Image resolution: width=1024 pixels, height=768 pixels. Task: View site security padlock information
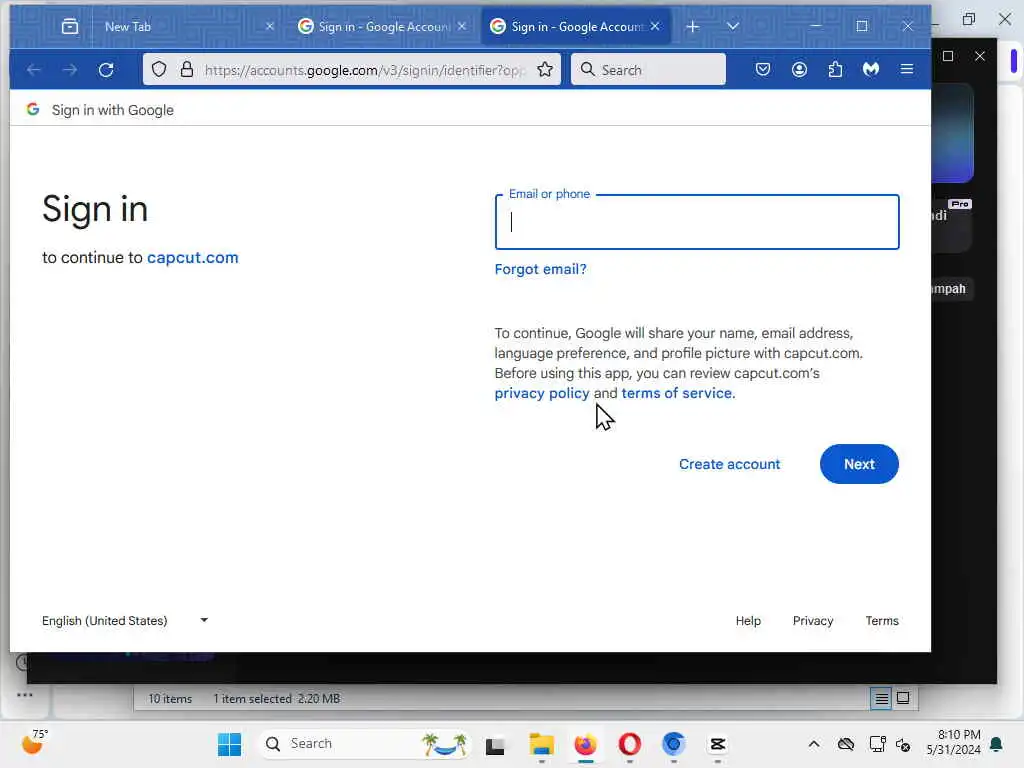click(x=187, y=69)
